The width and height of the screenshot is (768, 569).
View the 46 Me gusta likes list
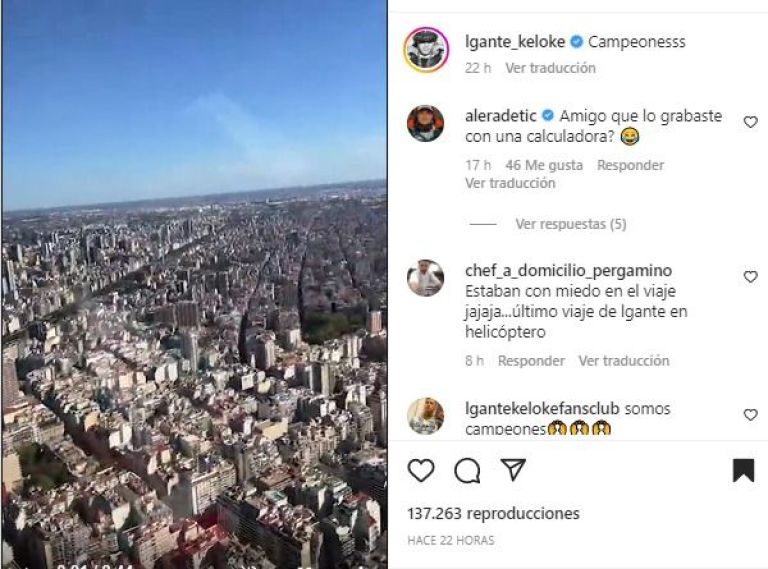pos(544,165)
